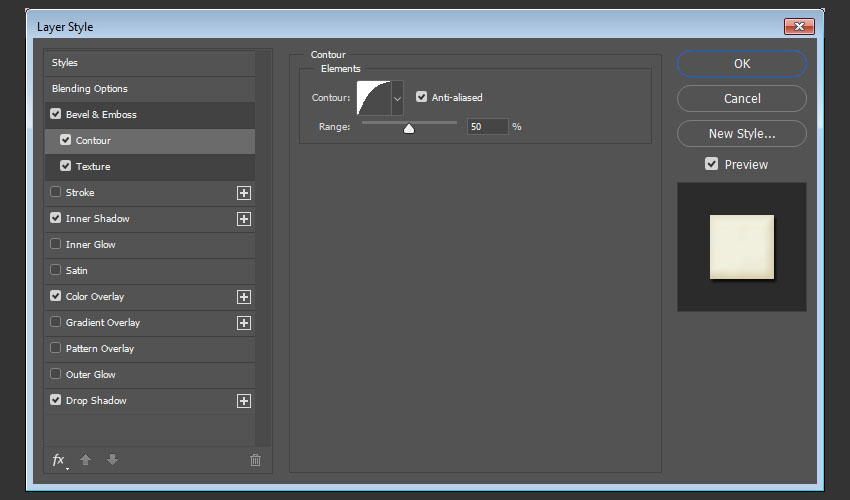This screenshot has height=500, width=850.
Task: Select the Styles entry in list
Action: pos(65,63)
